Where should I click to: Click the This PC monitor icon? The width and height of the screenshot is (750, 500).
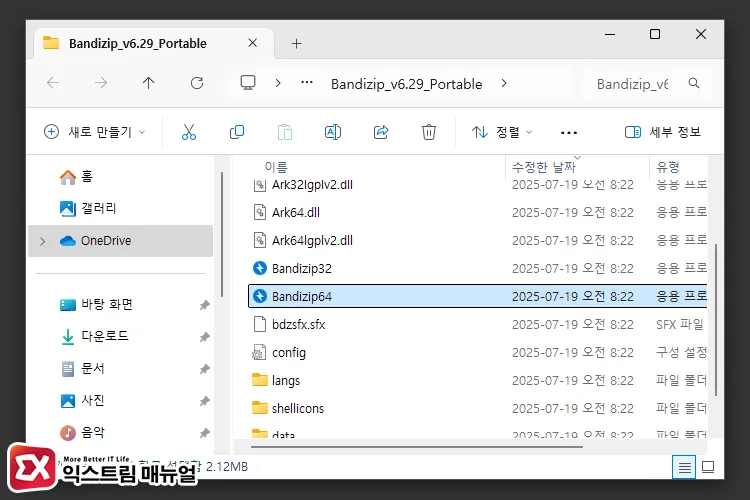(248, 83)
